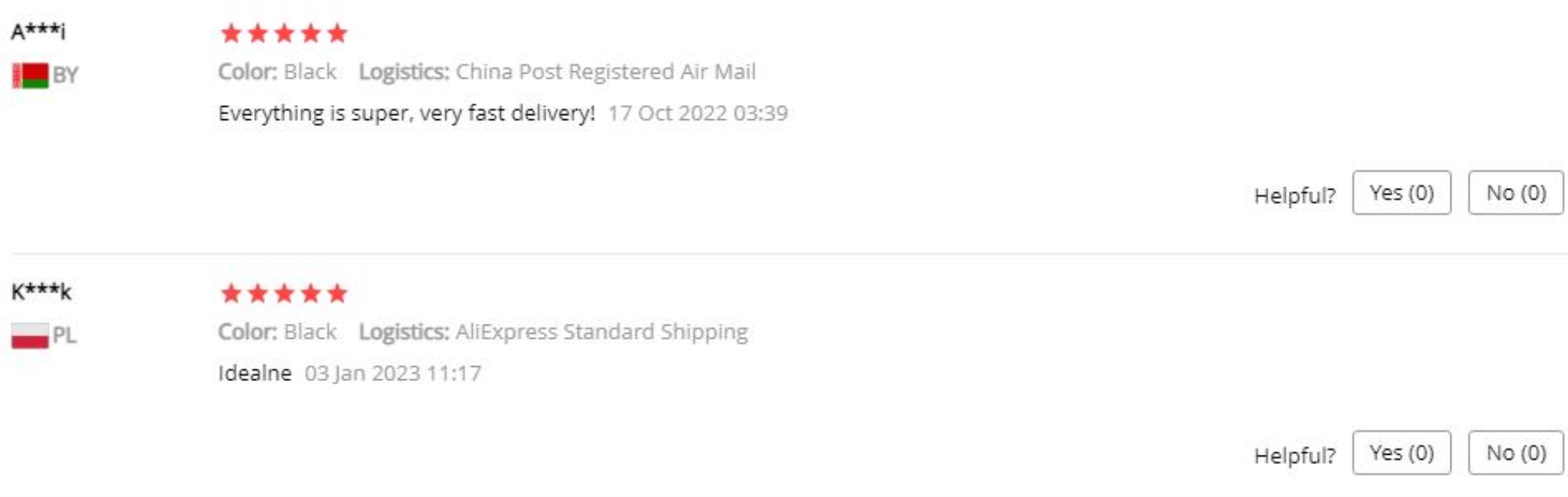Click AliExpress Standard Shipping logistics text
The height and width of the screenshot is (497, 1568).
tap(601, 332)
